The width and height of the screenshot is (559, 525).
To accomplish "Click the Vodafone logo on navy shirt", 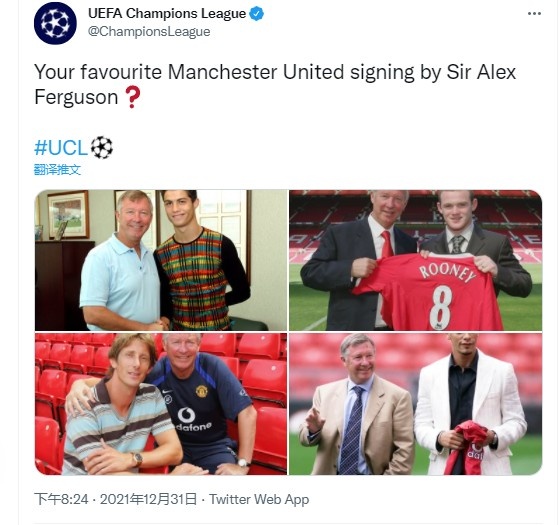I will point(190,420).
